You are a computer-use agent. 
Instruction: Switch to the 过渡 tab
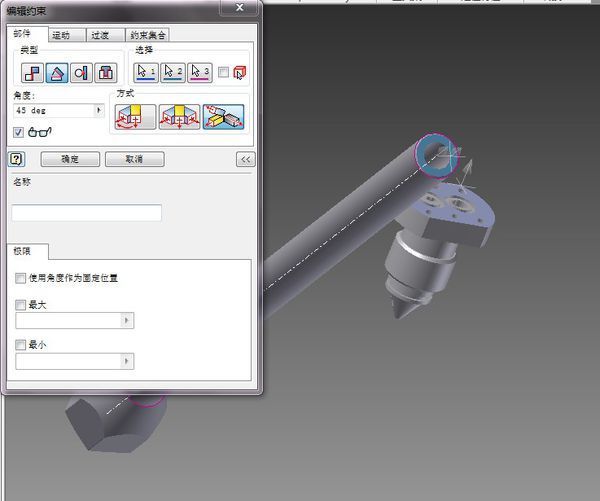tap(106, 35)
